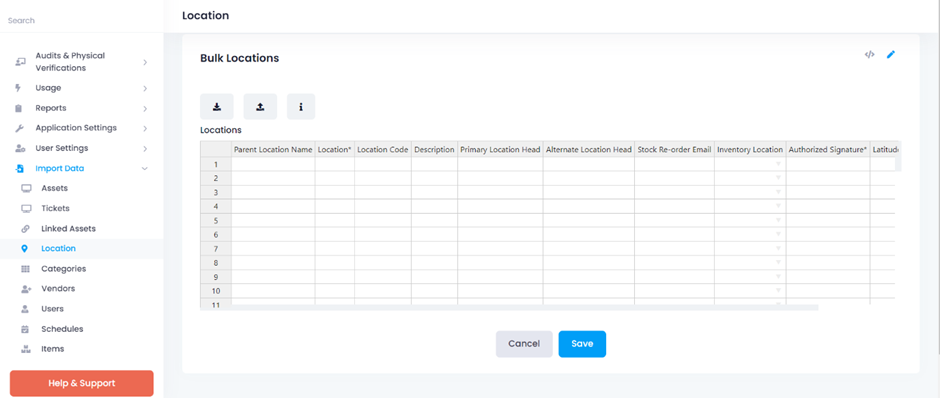
Task: Expand the User Settings chevron
Action: tap(145, 148)
